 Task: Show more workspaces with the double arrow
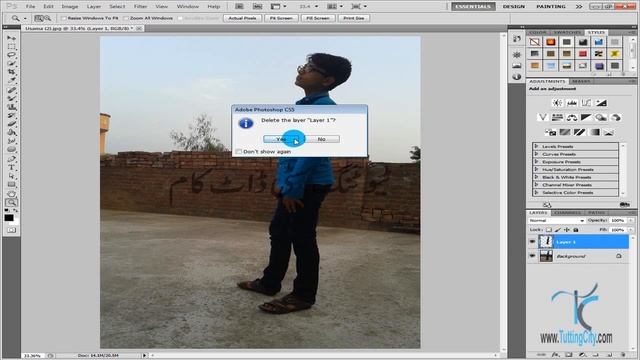click(579, 7)
